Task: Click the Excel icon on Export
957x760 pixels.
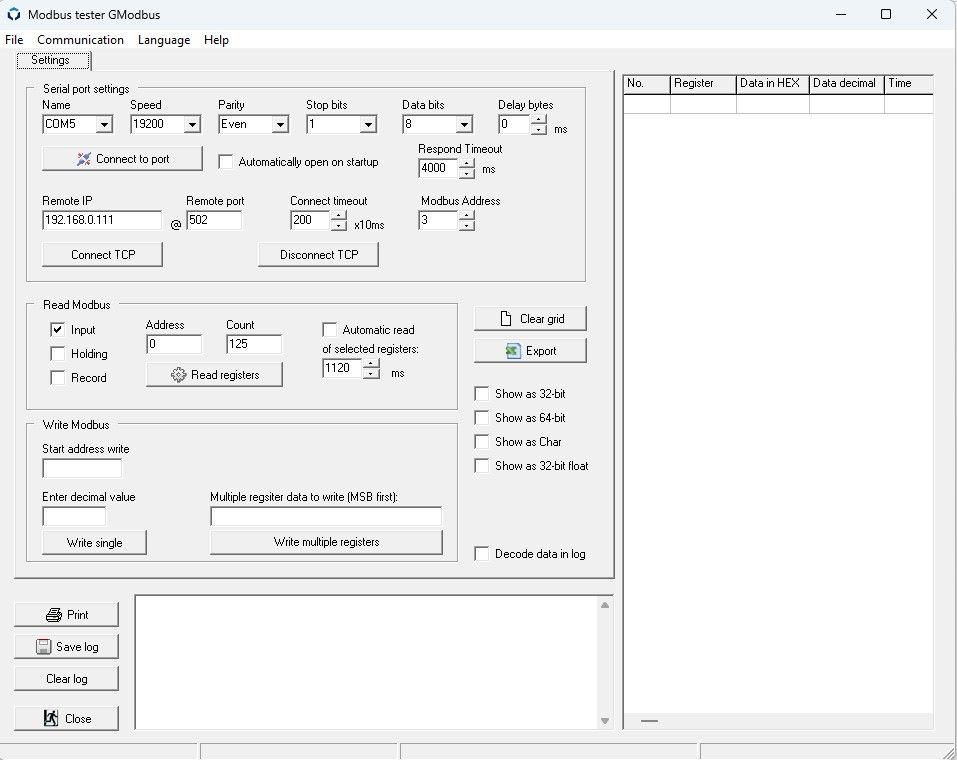Action: point(513,351)
